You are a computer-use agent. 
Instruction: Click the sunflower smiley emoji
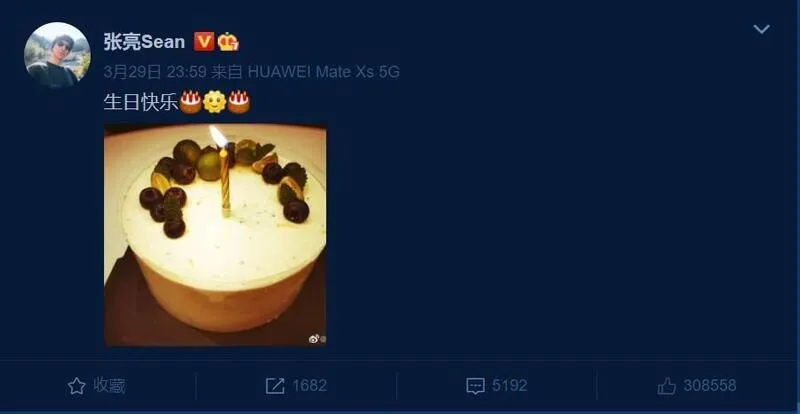click(214, 102)
